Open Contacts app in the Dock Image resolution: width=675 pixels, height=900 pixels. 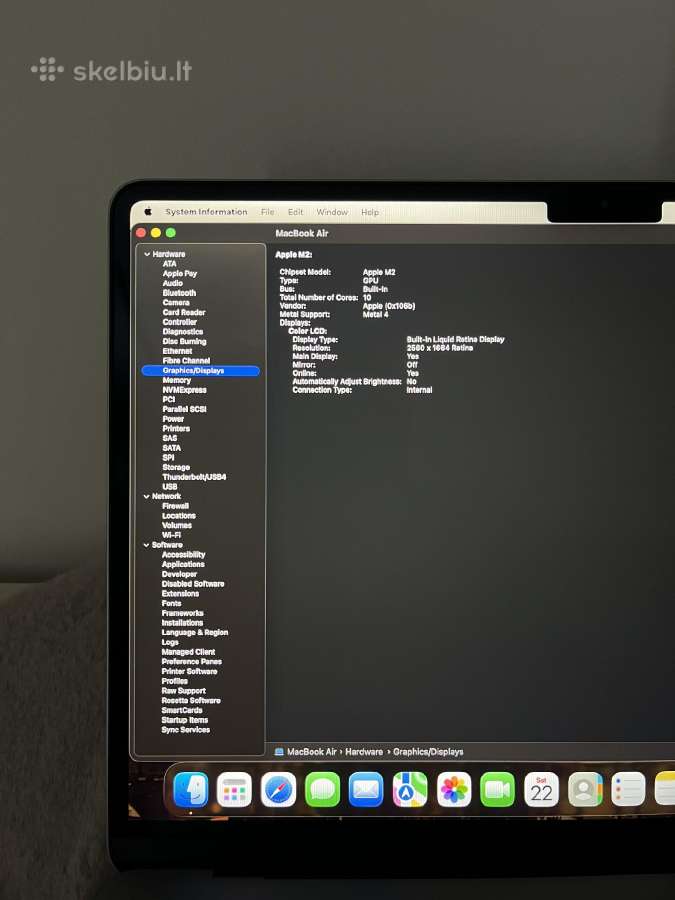[x=585, y=790]
